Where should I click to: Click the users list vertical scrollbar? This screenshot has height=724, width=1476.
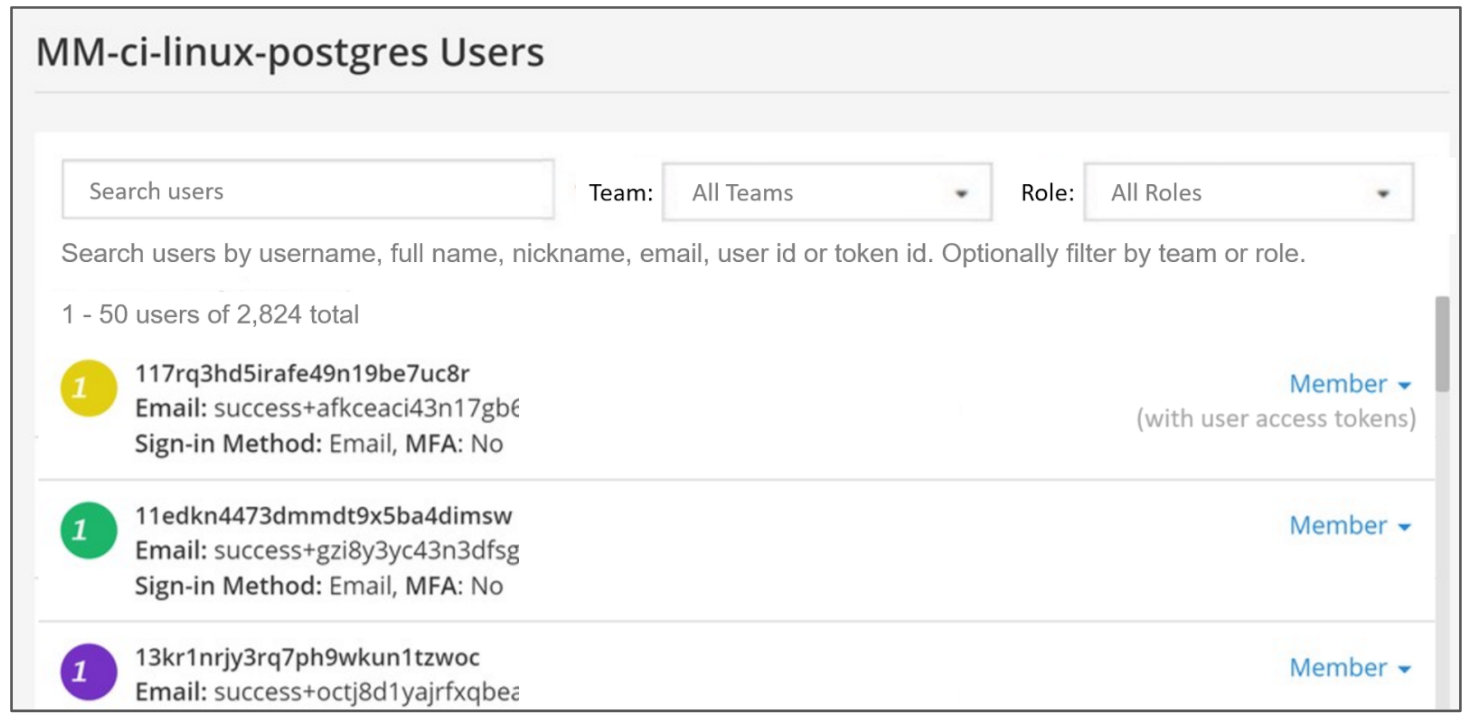[1441, 345]
